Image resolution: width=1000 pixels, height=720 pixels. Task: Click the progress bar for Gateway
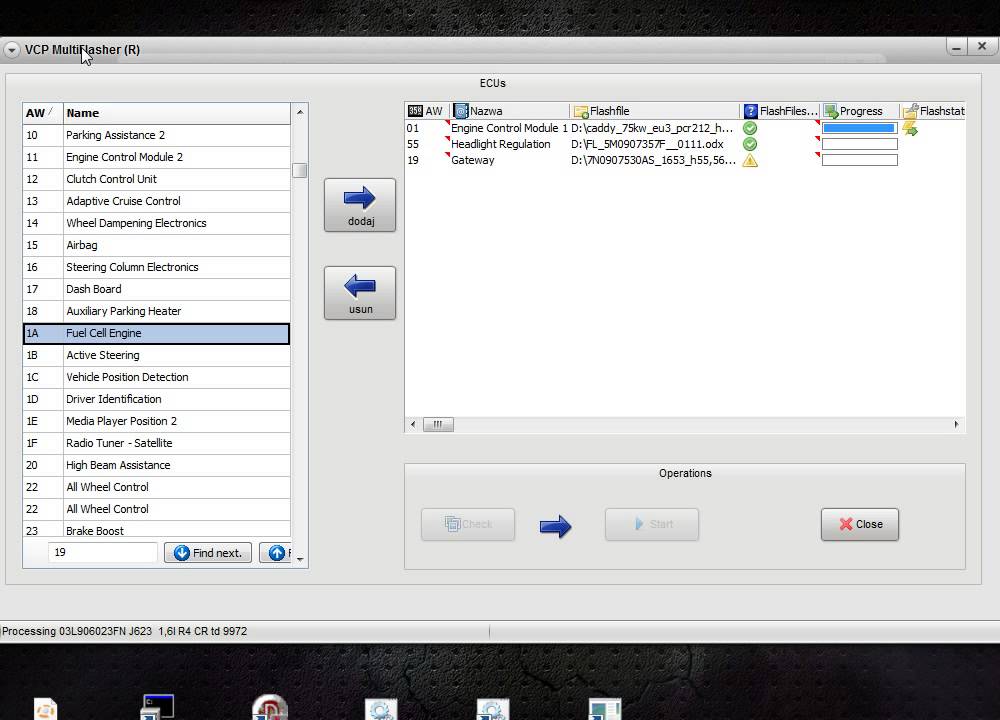[x=860, y=161]
